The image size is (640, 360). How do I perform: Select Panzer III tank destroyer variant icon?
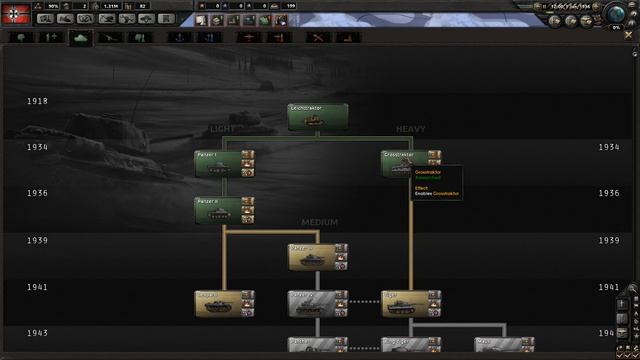341,248
